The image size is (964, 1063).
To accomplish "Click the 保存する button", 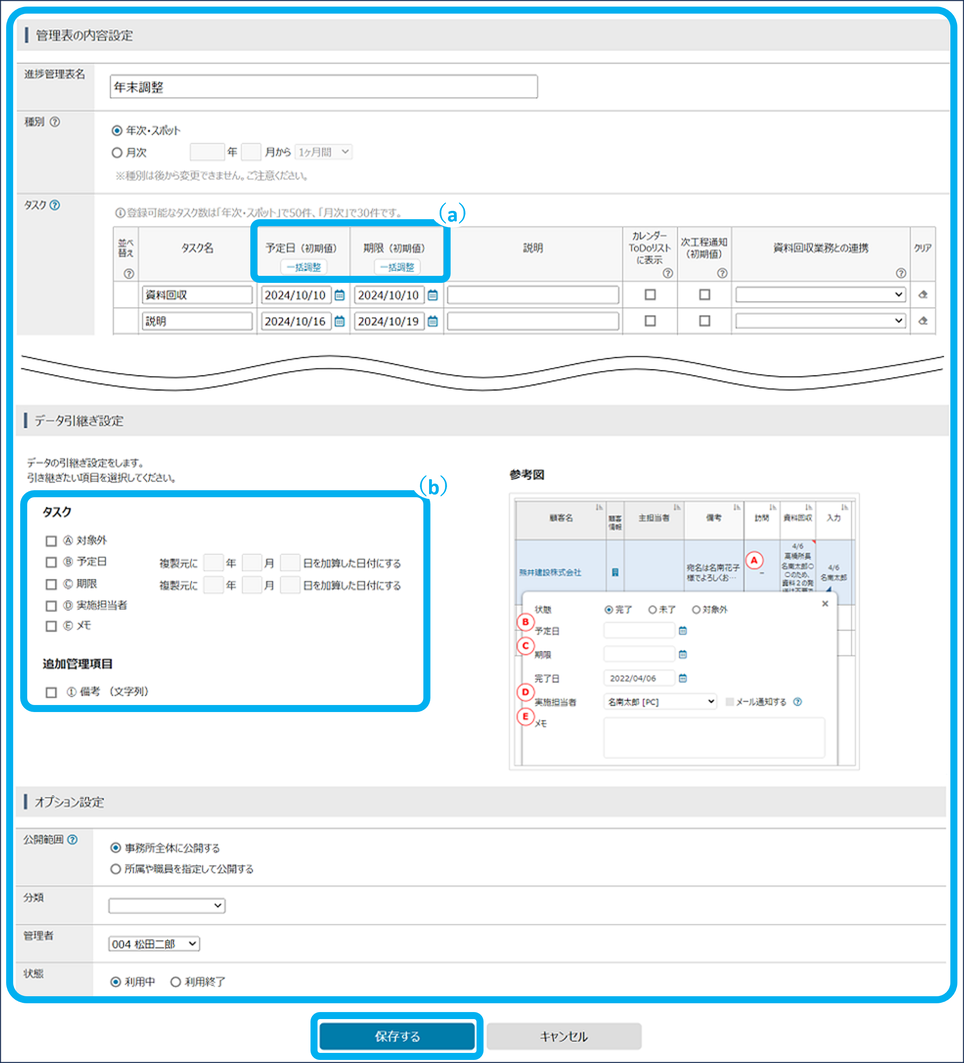I will coord(398,1036).
